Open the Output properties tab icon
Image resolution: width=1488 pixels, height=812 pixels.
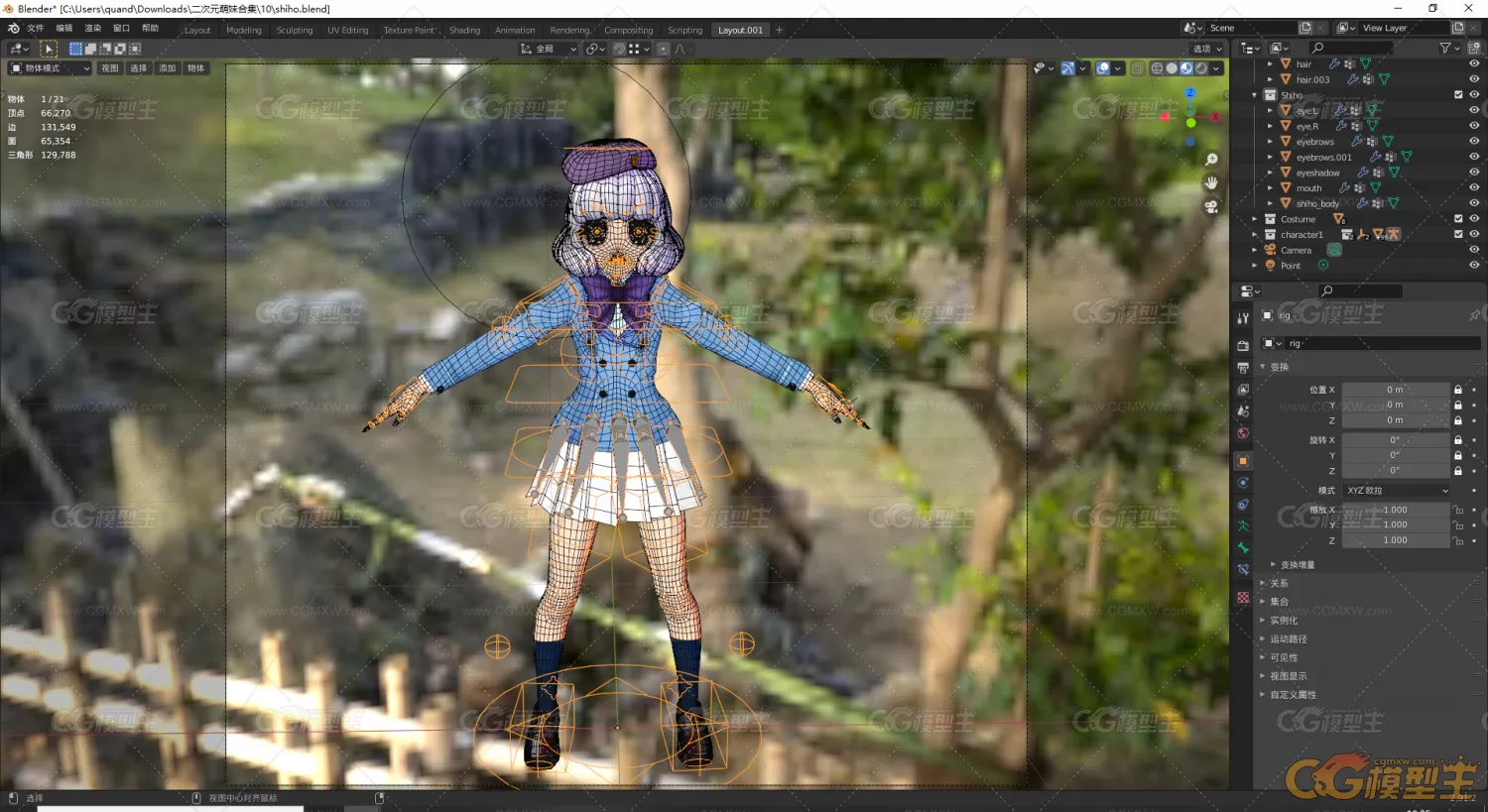pos(1243,368)
